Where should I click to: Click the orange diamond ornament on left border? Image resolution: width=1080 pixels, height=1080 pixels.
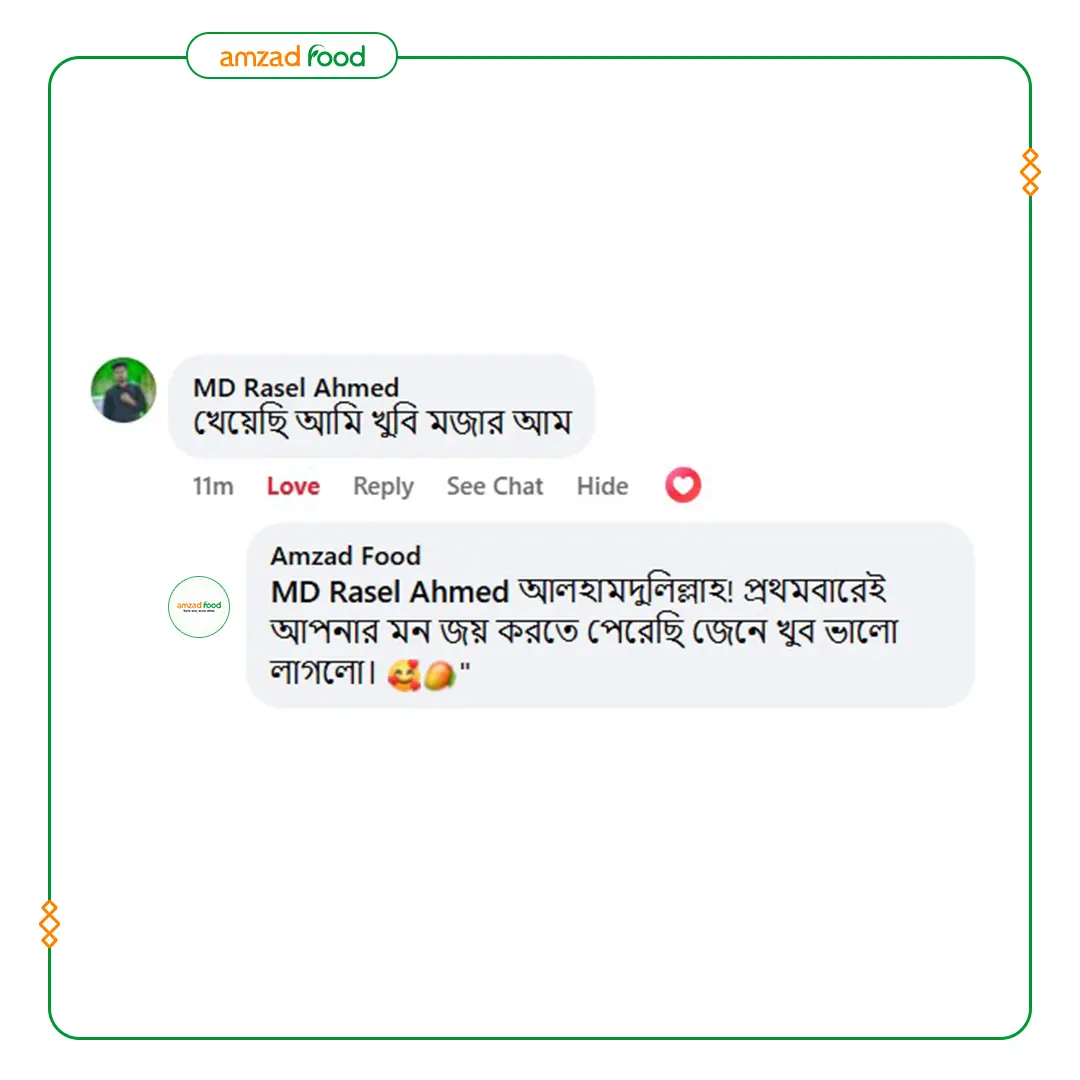point(50,924)
